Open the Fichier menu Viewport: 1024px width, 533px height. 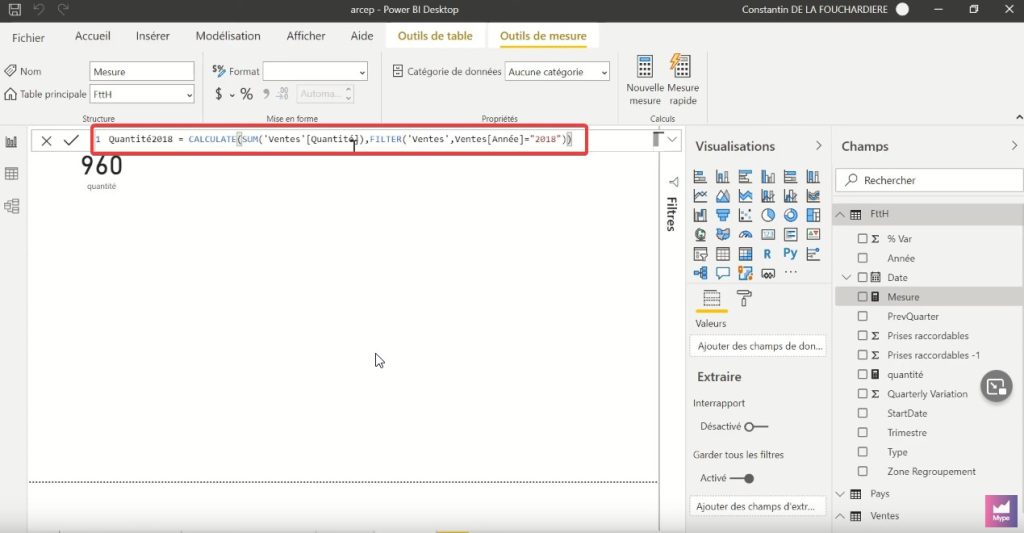(x=28, y=38)
